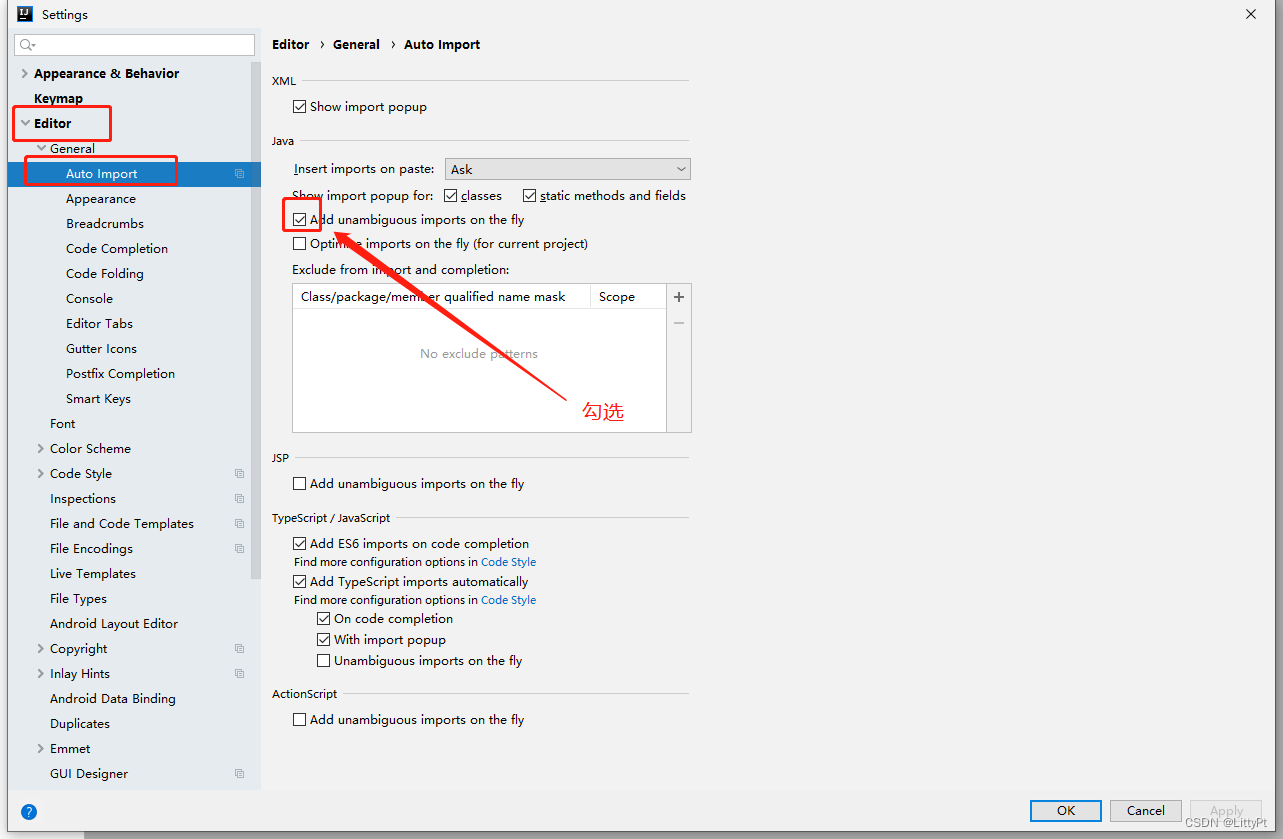This screenshot has width=1283, height=839.
Task: Select Console settings item
Action: 90,299
